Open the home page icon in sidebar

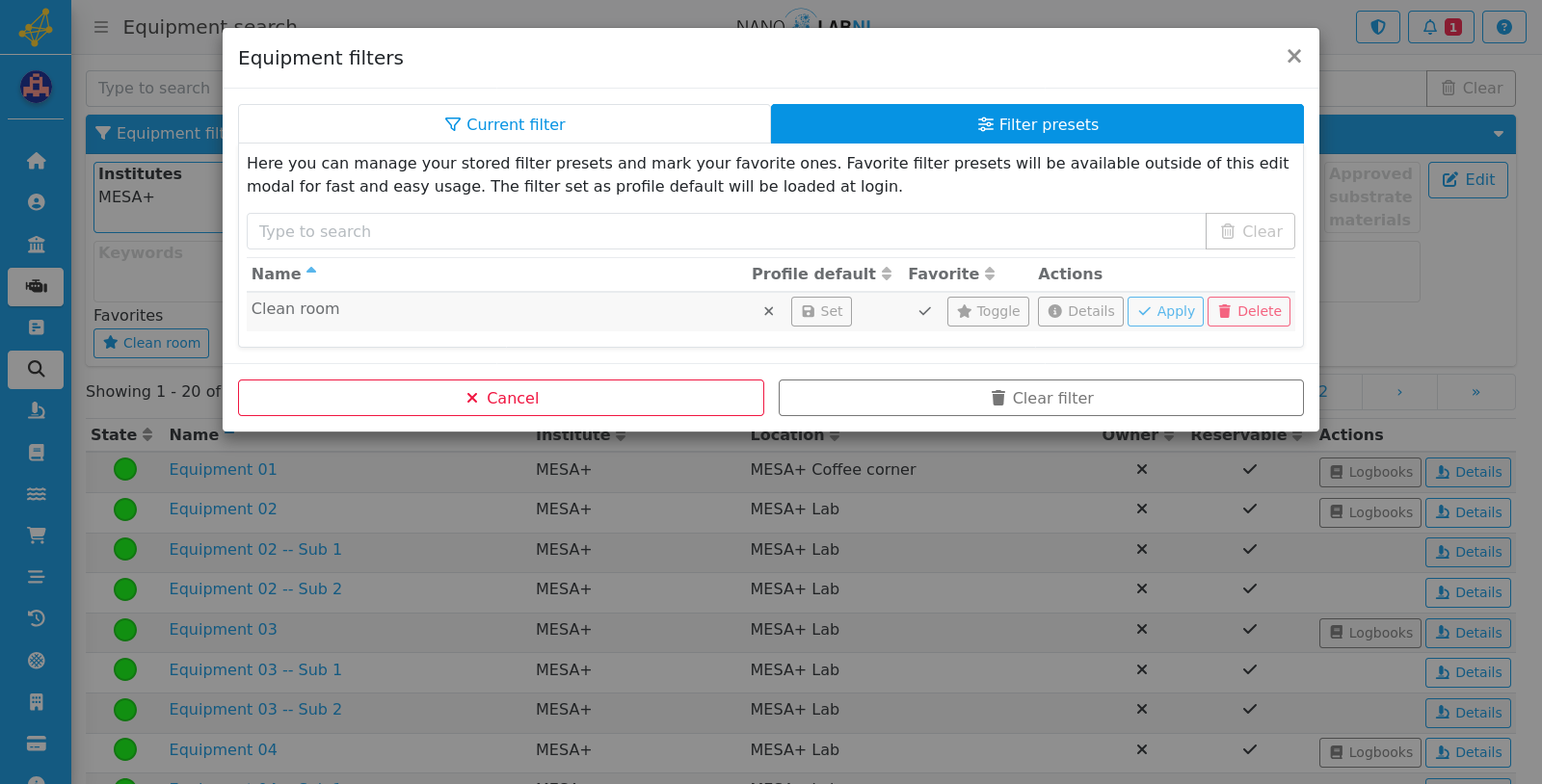[x=36, y=161]
